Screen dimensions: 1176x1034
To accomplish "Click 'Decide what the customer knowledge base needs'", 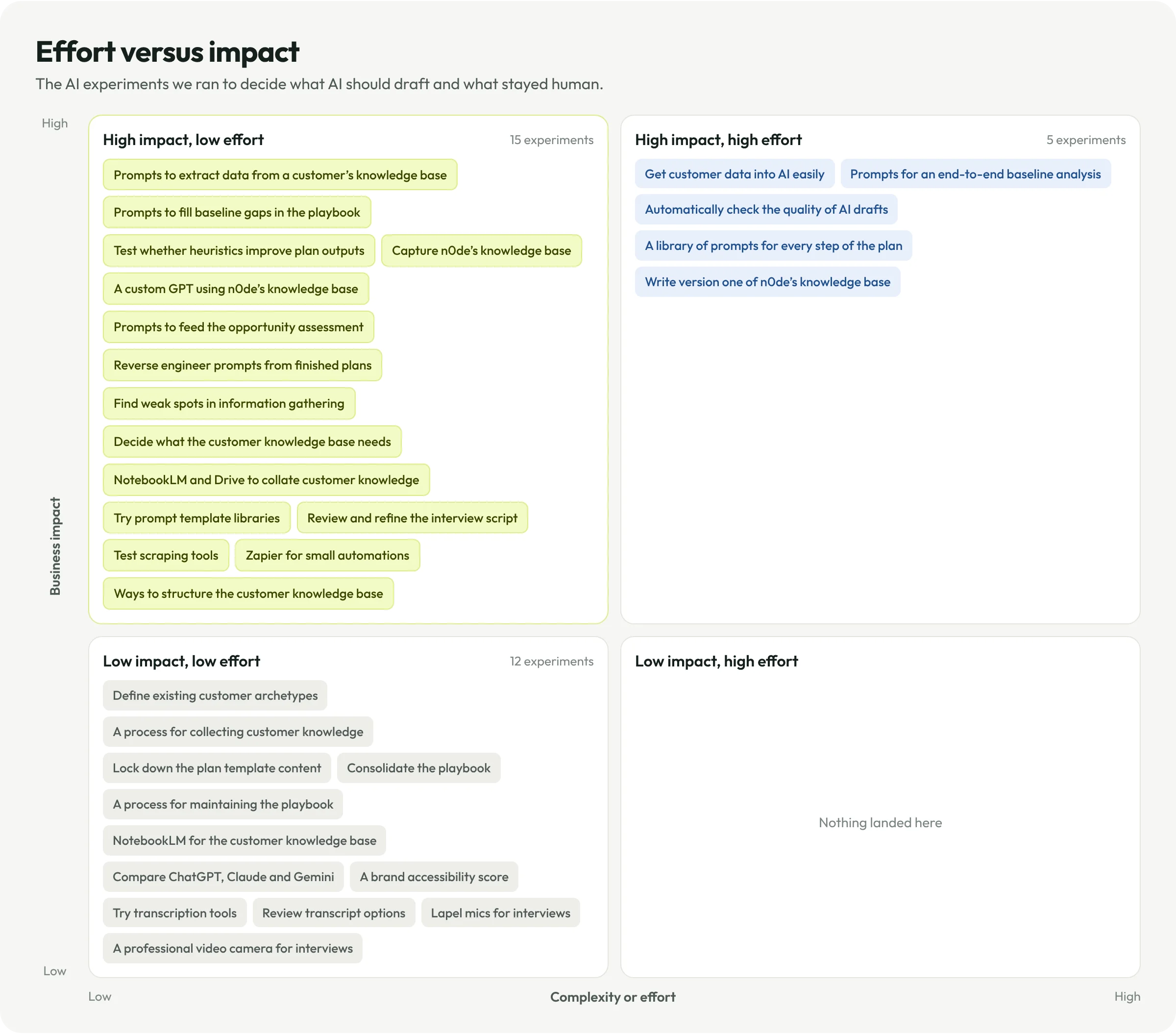I will 252,442.
